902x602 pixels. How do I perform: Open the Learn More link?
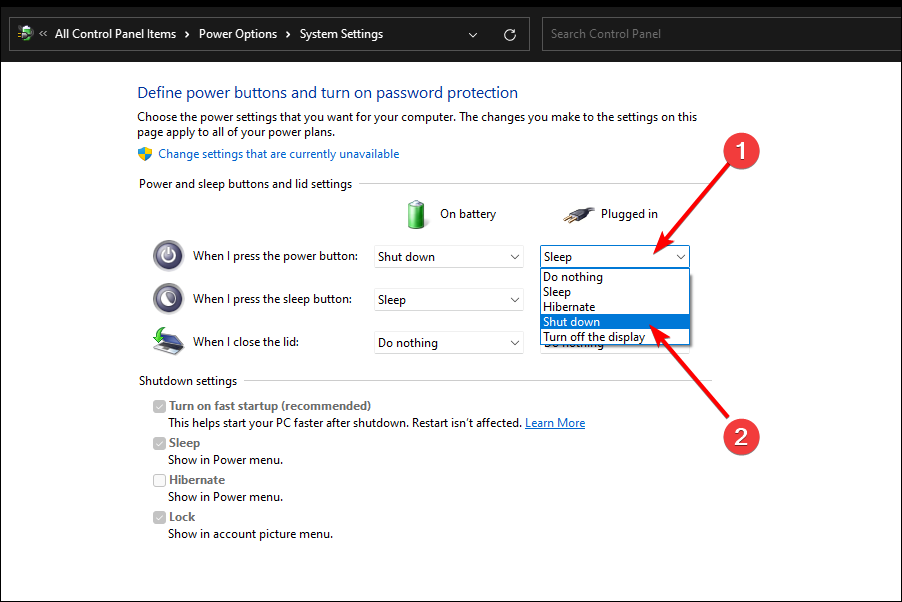click(x=555, y=423)
